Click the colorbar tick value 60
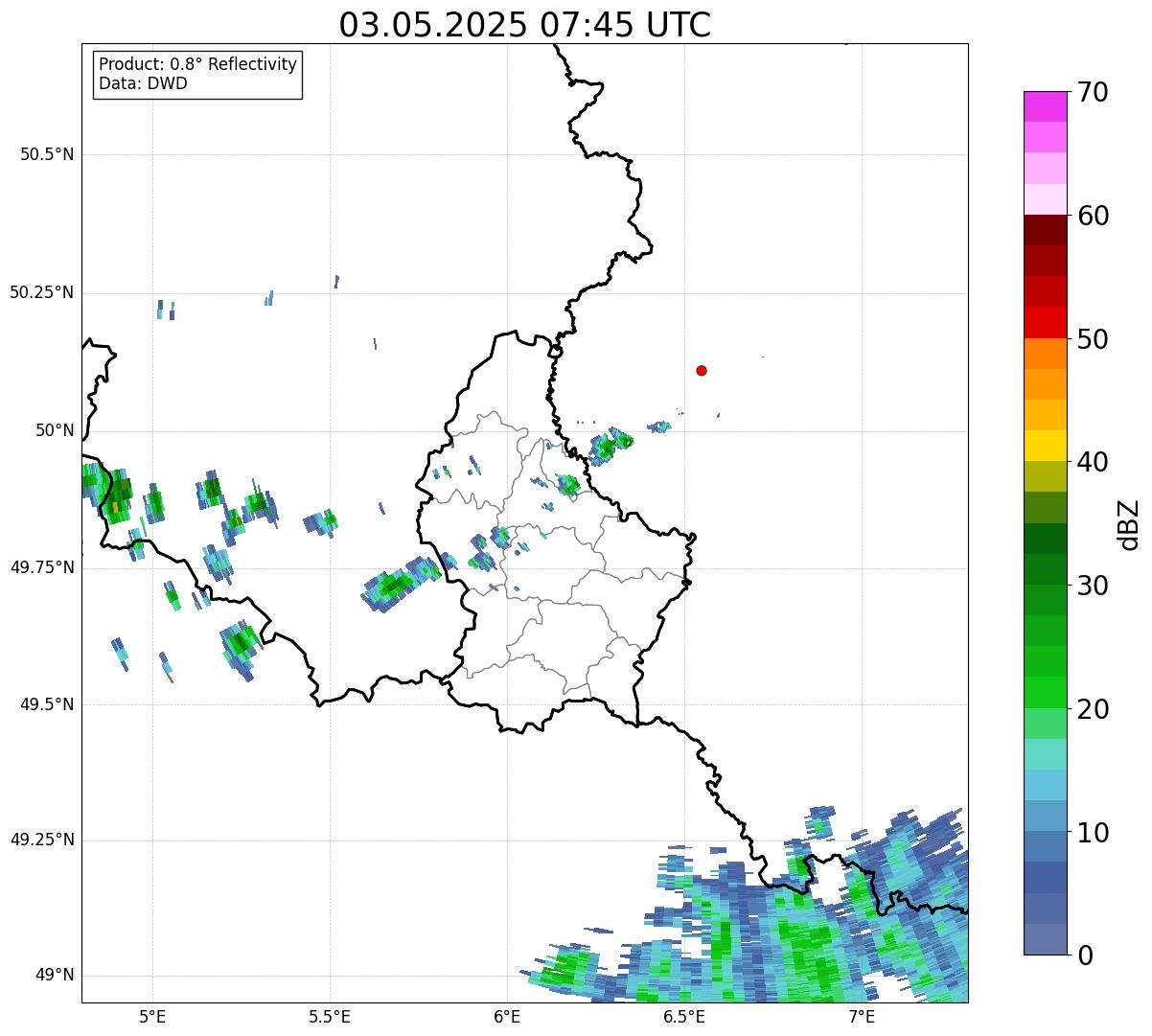 point(1093,216)
